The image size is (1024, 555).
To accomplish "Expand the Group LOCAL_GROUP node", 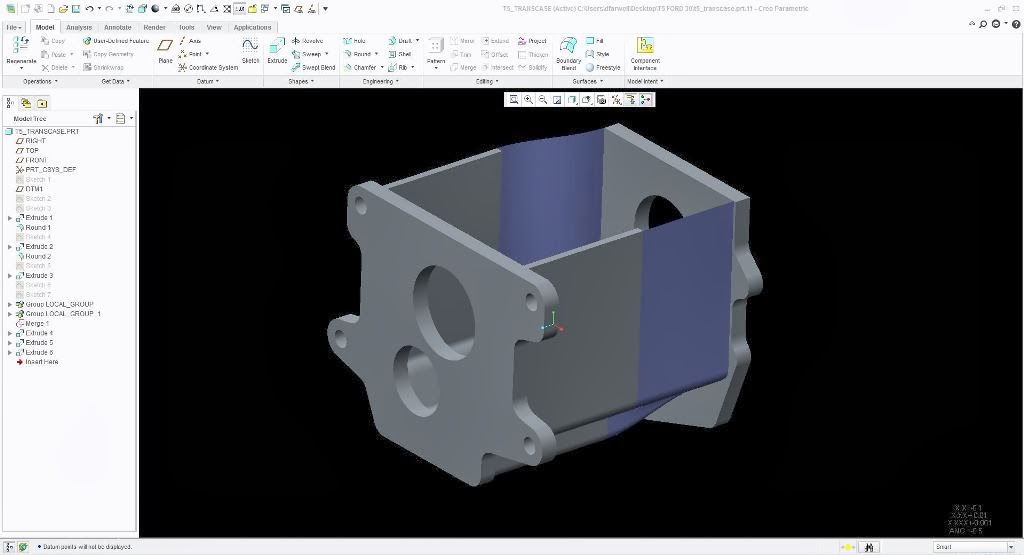I will 10,304.
